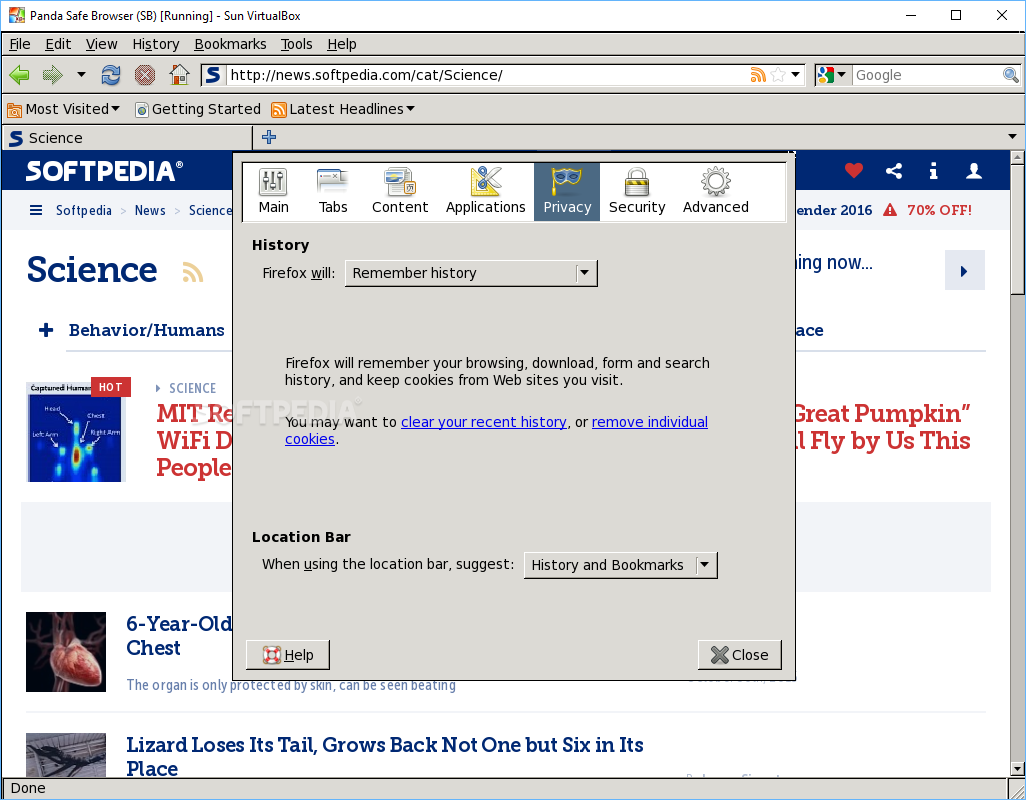Viewport: 1026px width, 800px height.
Task: Switch to the Advanced preferences pane
Action: coord(716,191)
